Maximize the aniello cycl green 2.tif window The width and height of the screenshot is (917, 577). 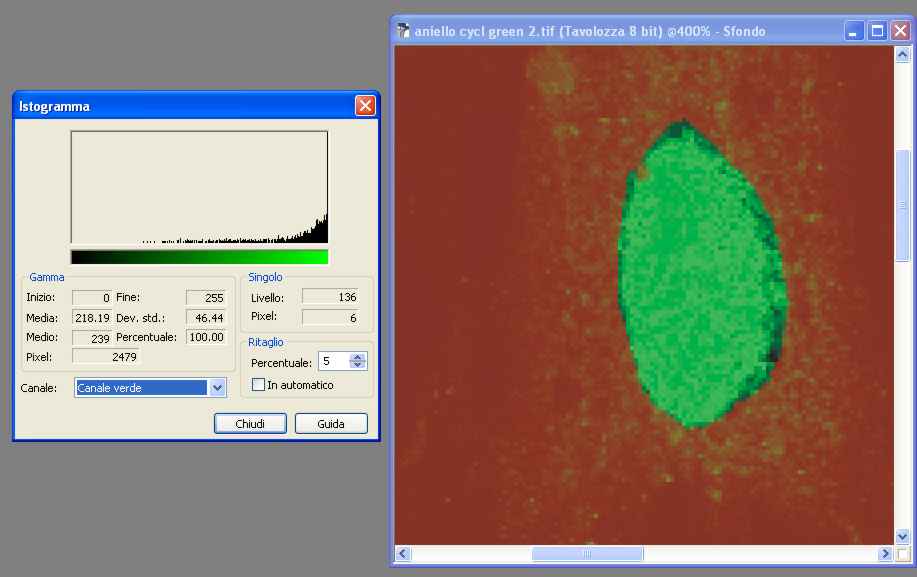877,31
